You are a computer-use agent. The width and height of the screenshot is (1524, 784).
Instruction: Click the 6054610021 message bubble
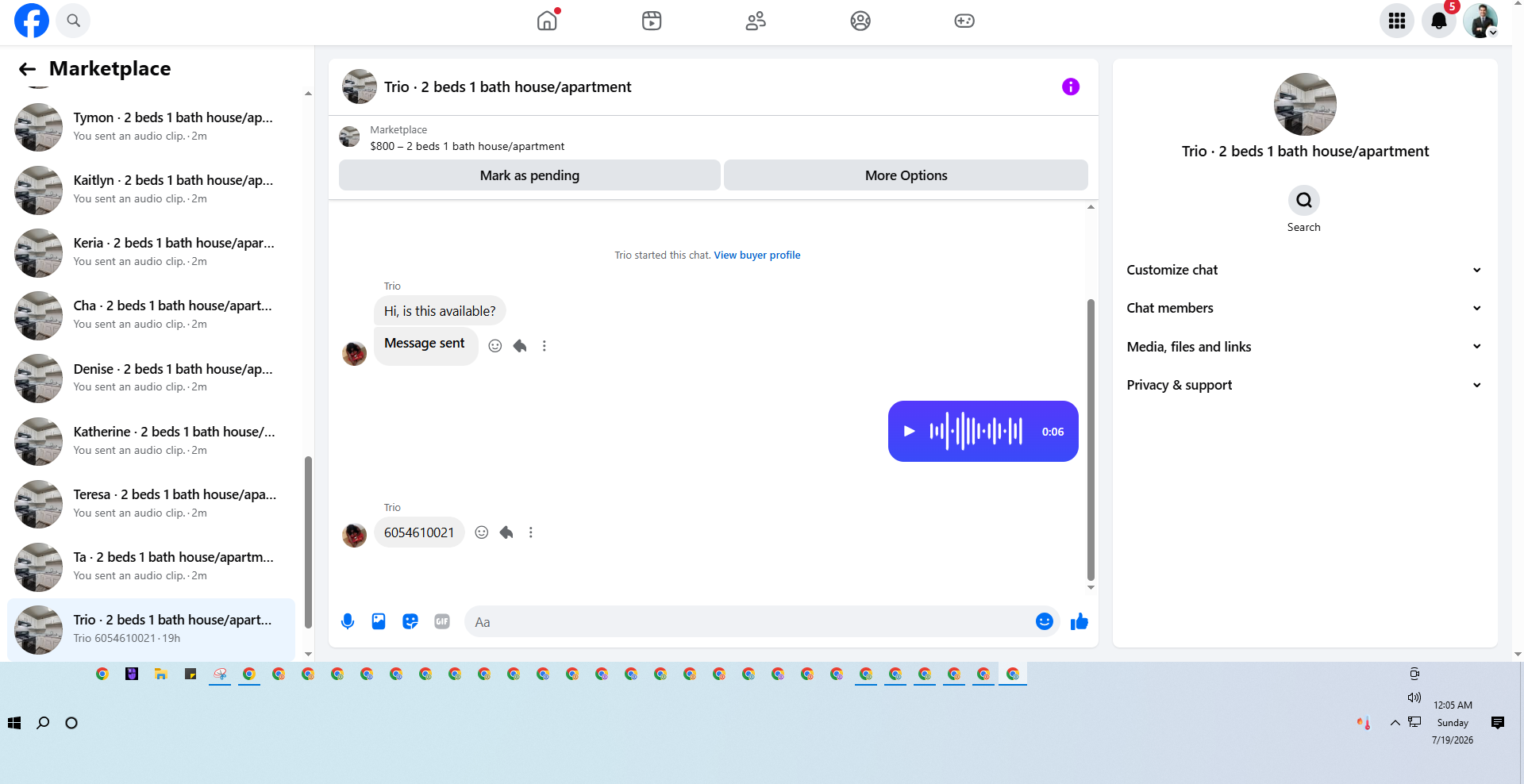419,532
